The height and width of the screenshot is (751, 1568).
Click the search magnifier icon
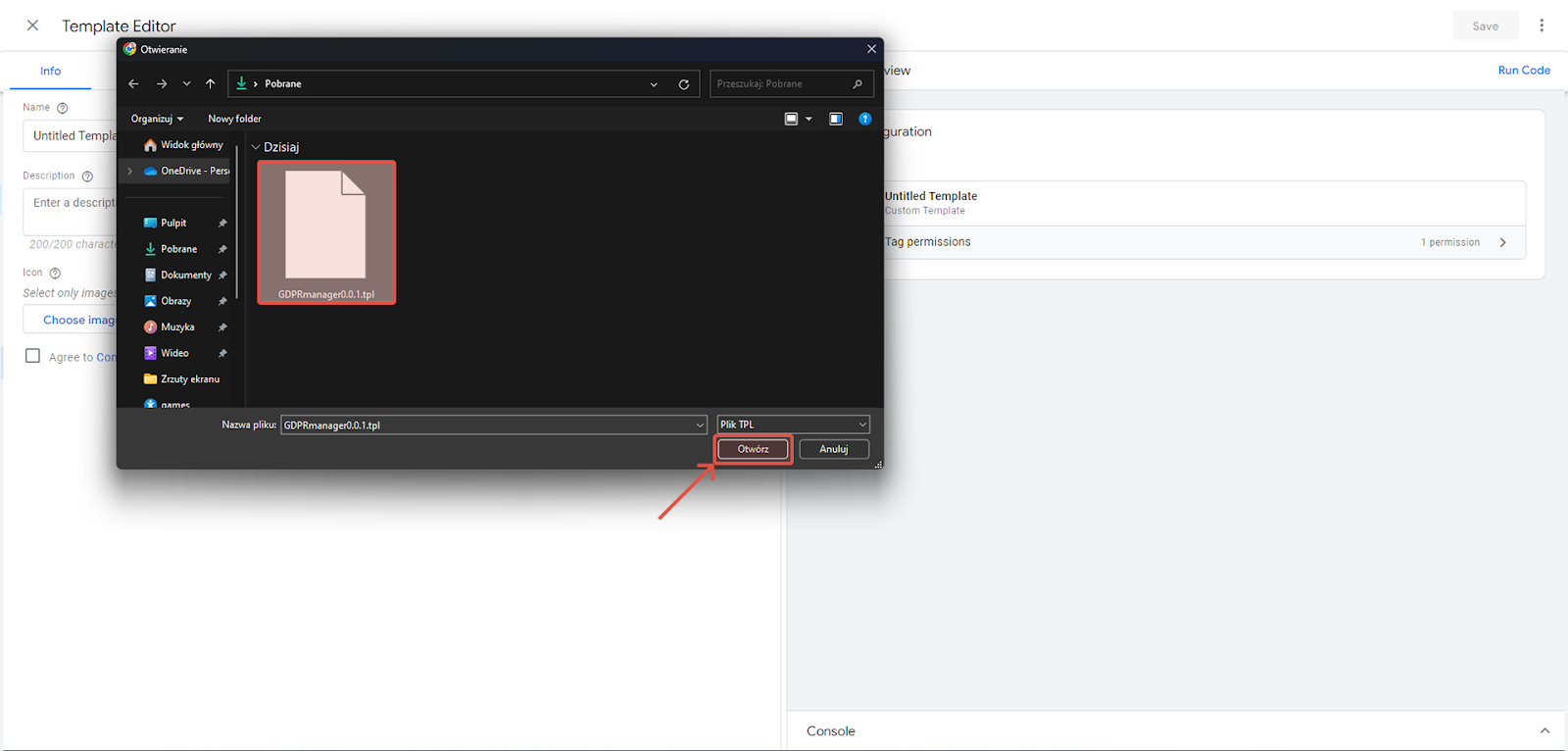pyautogui.click(x=857, y=84)
